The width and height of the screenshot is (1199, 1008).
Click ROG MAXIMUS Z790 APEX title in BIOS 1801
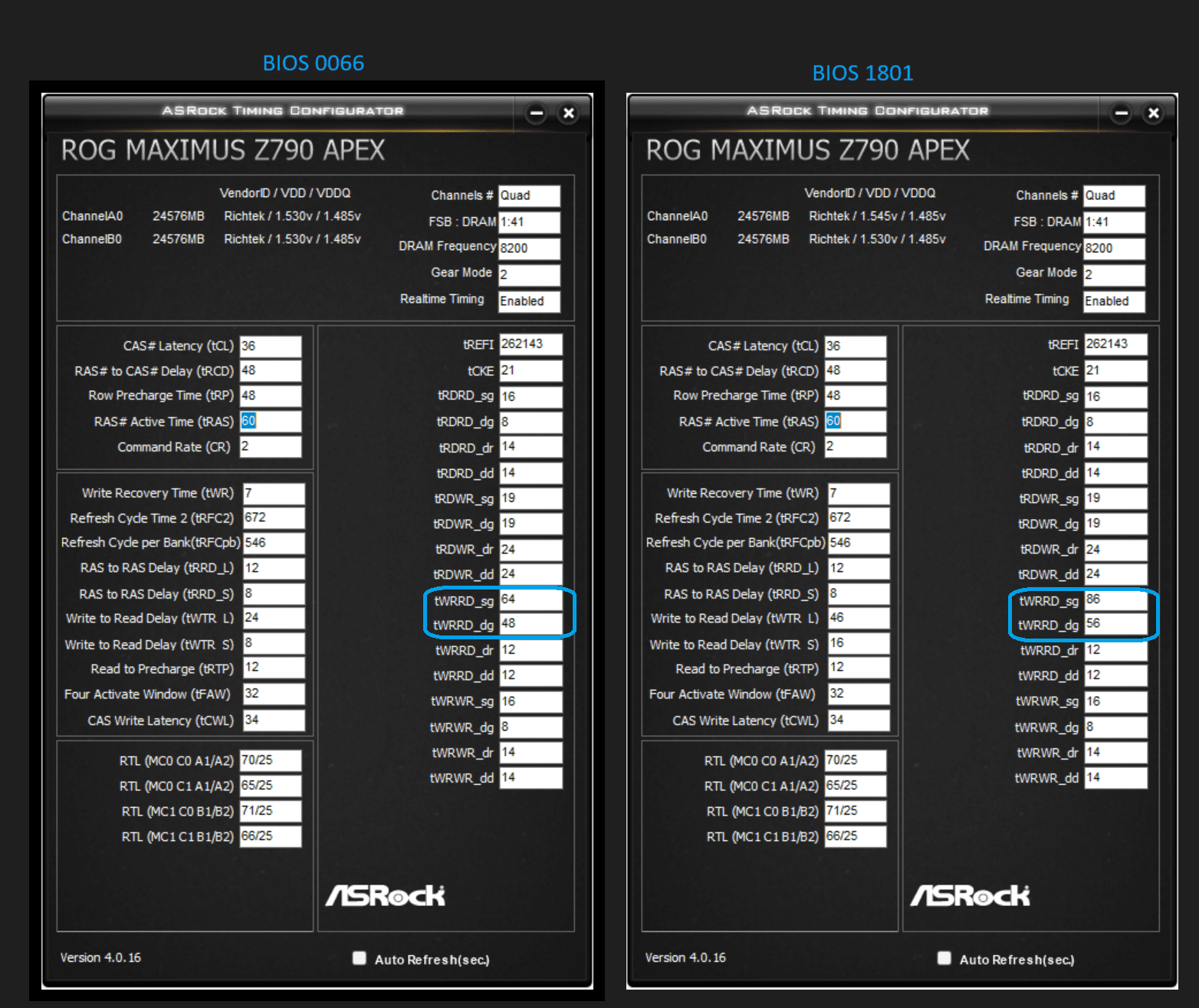tap(808, 150)
